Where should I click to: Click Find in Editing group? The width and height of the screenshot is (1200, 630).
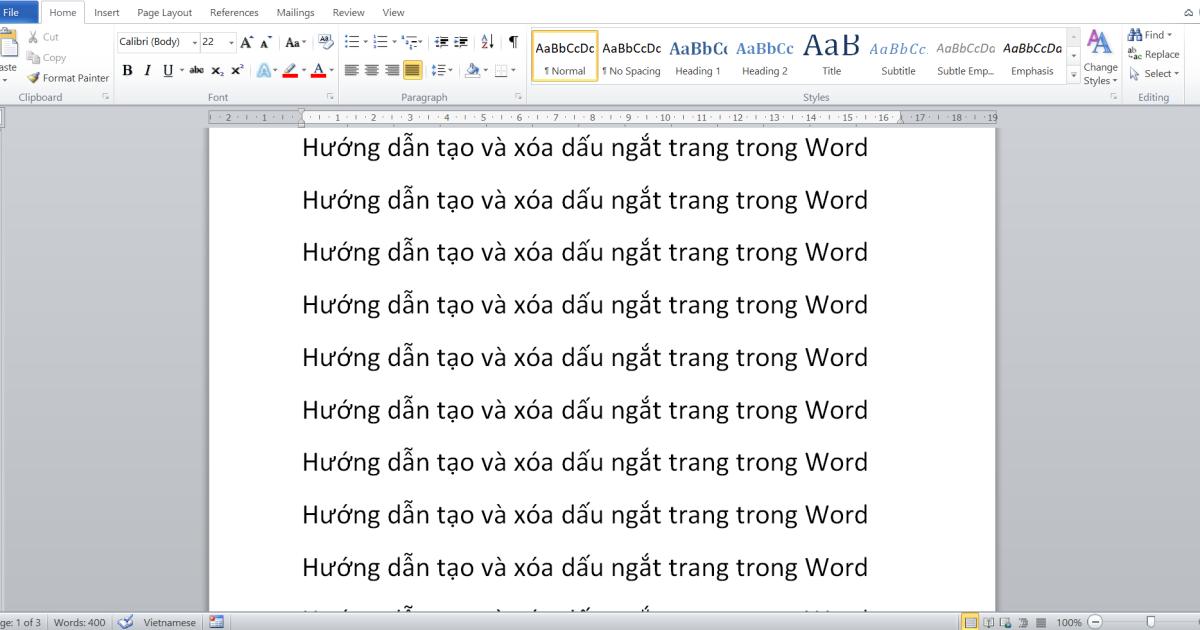pos(1151,35)
